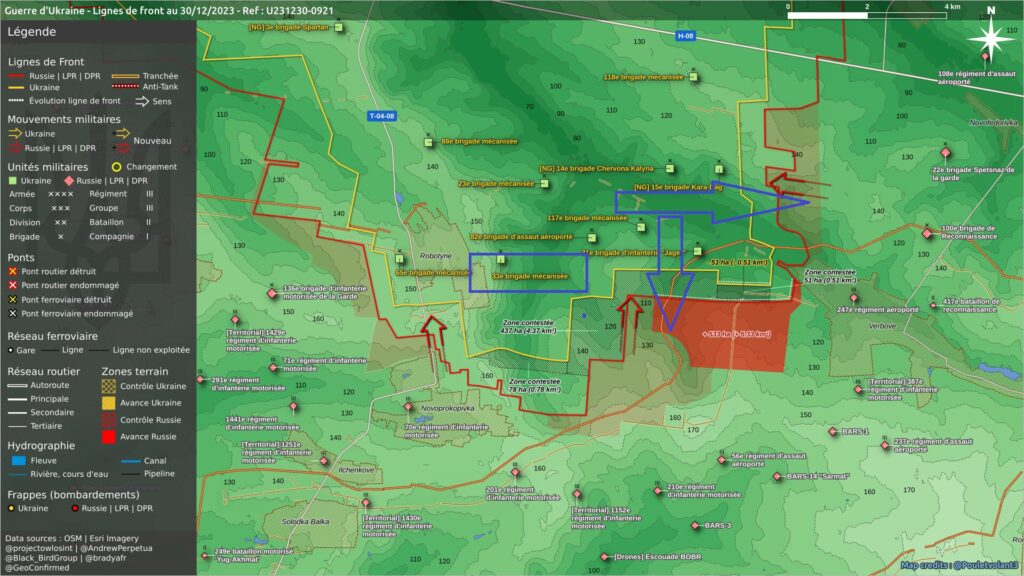Click the [Drones] Escouade BOBR marker
This screenshot has width=1024, height=576.
(x=603, y=557)
